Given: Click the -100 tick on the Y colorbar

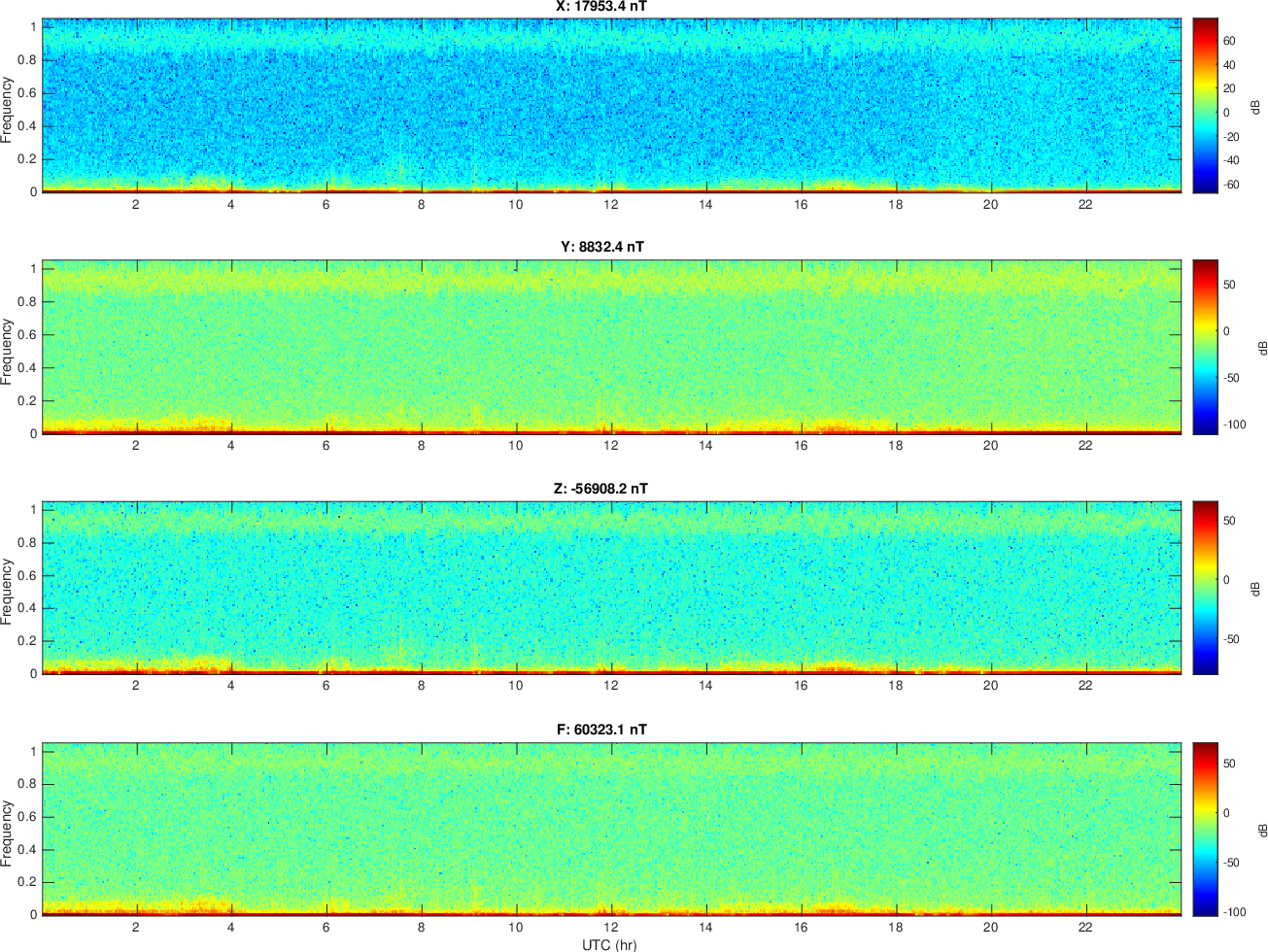Looking at the screenshot, I should (1237, 425).
